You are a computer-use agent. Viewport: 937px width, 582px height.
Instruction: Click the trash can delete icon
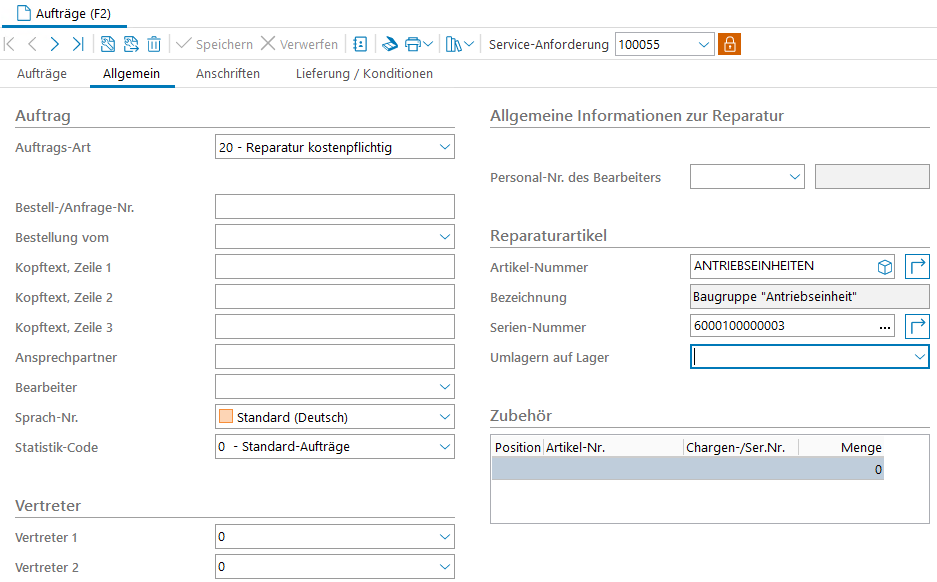(154, 44)
